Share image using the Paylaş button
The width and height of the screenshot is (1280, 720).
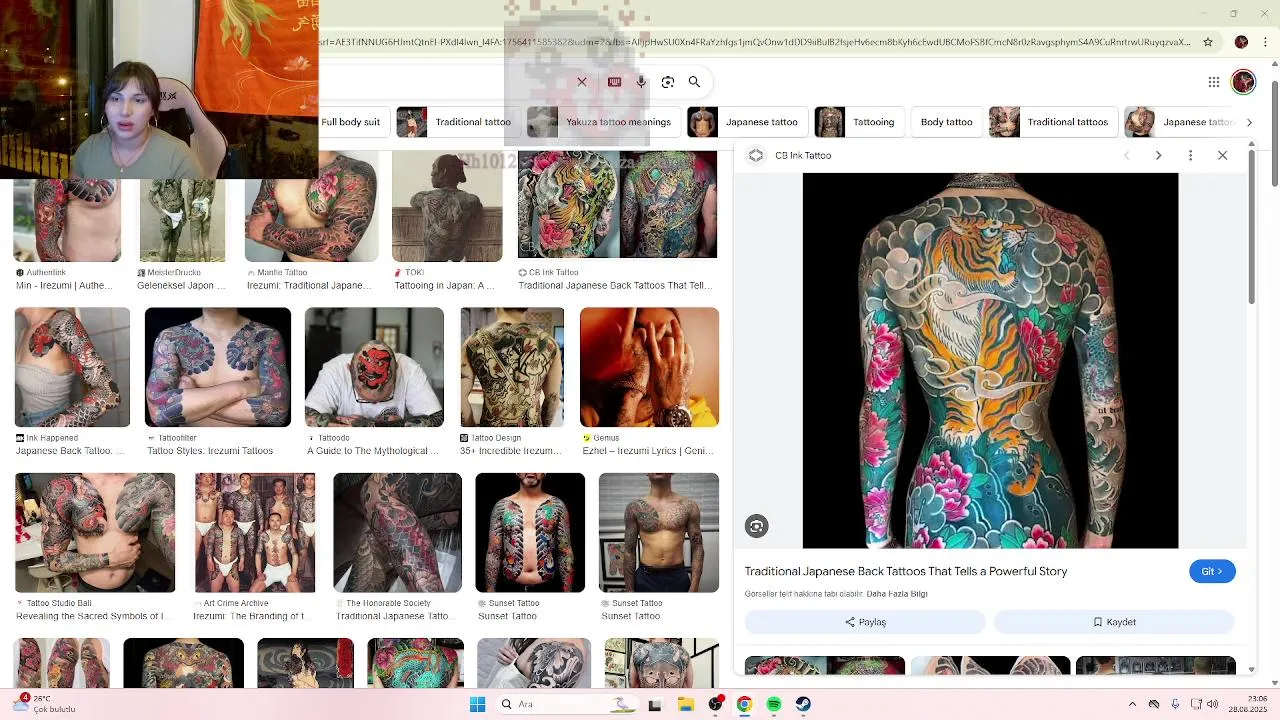coord(865,622)
